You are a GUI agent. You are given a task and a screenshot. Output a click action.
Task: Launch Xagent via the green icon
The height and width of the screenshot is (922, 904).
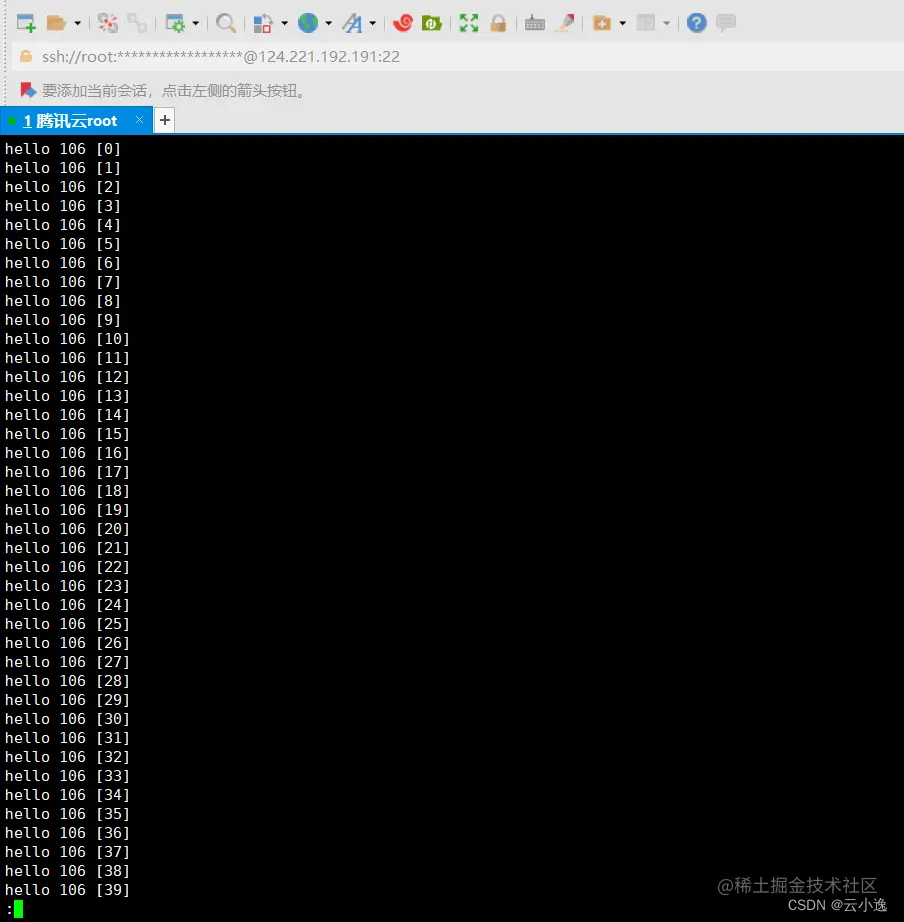(432, 24)
